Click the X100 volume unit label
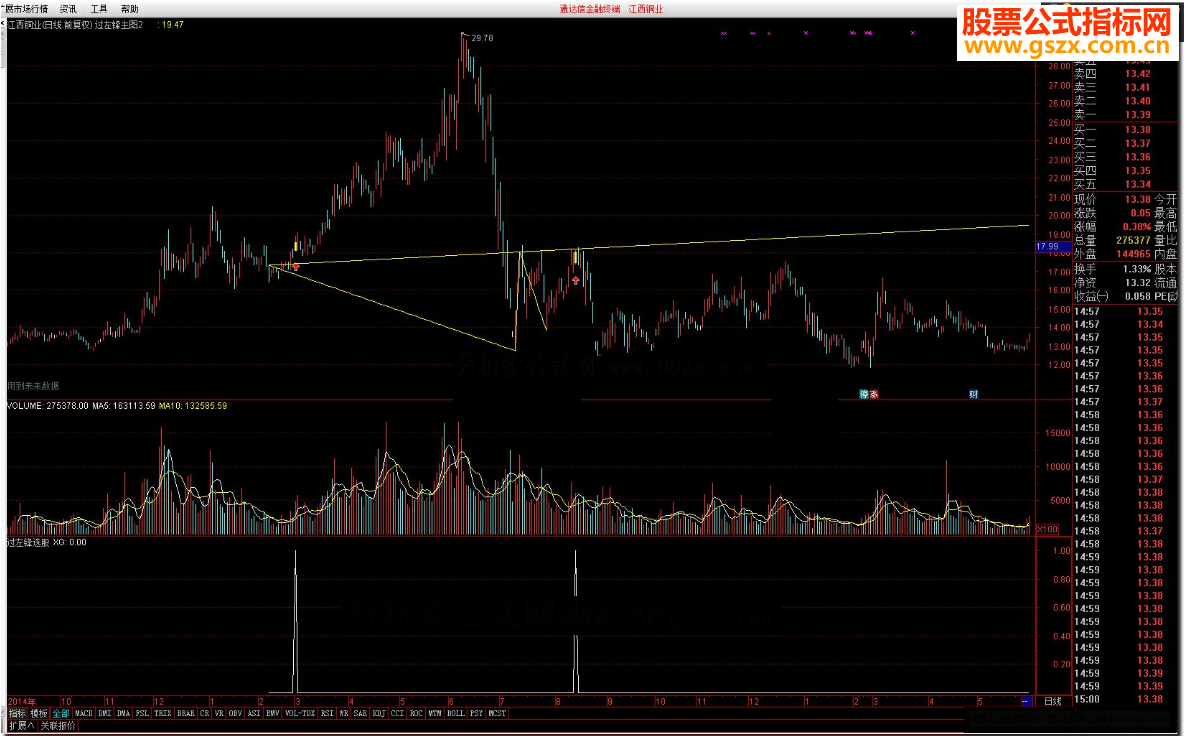 coord(1047,529)
